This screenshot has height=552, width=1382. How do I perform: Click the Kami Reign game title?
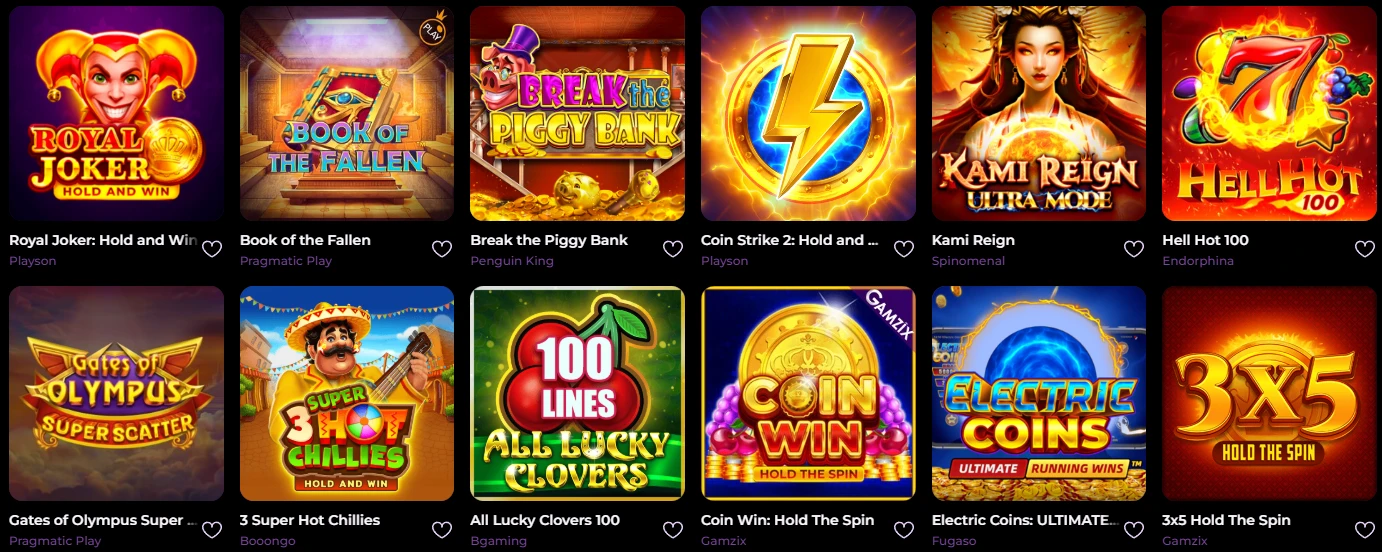pos(973,240)
